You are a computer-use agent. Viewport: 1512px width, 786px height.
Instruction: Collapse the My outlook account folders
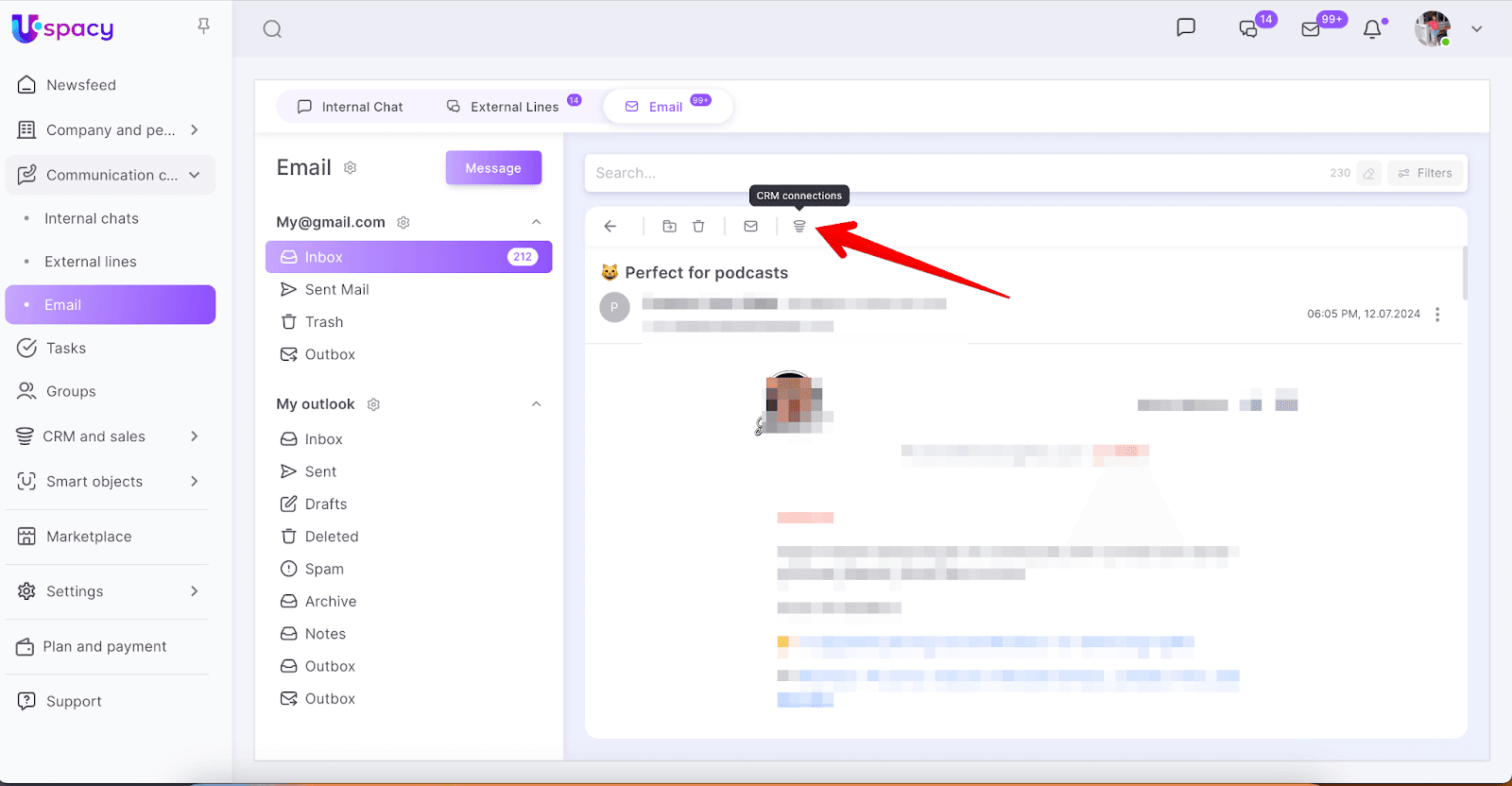pos(536,404)
